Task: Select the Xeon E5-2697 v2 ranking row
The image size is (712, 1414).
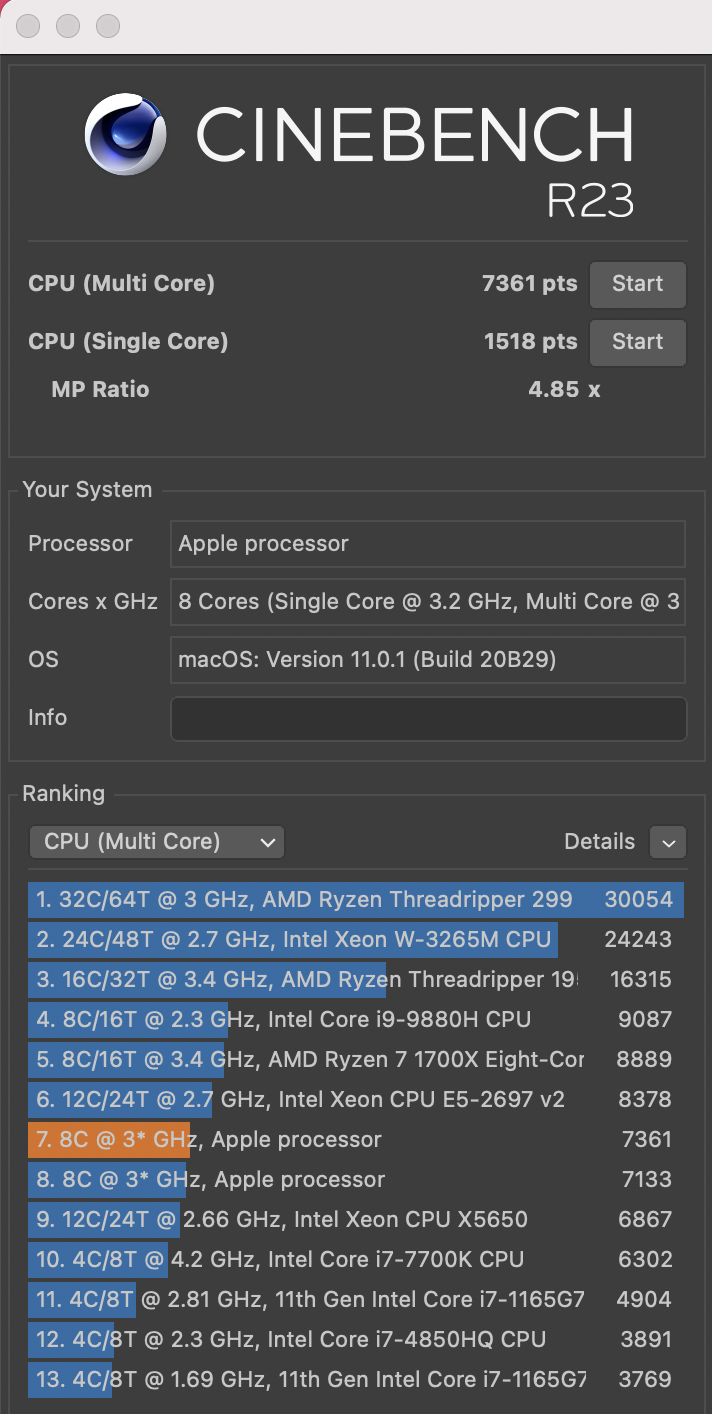Action: 356,1099
